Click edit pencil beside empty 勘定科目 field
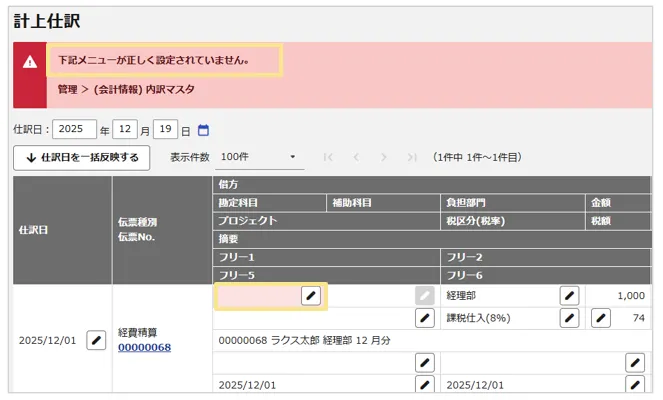The width and height of the screenshot is (663, 400). pos(311,295)
